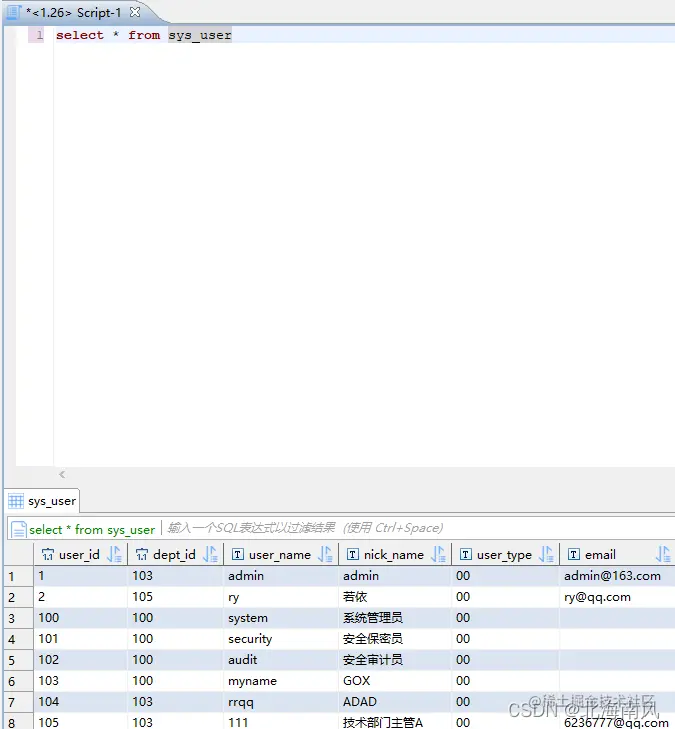Click the user_id column header

(80, 554)
